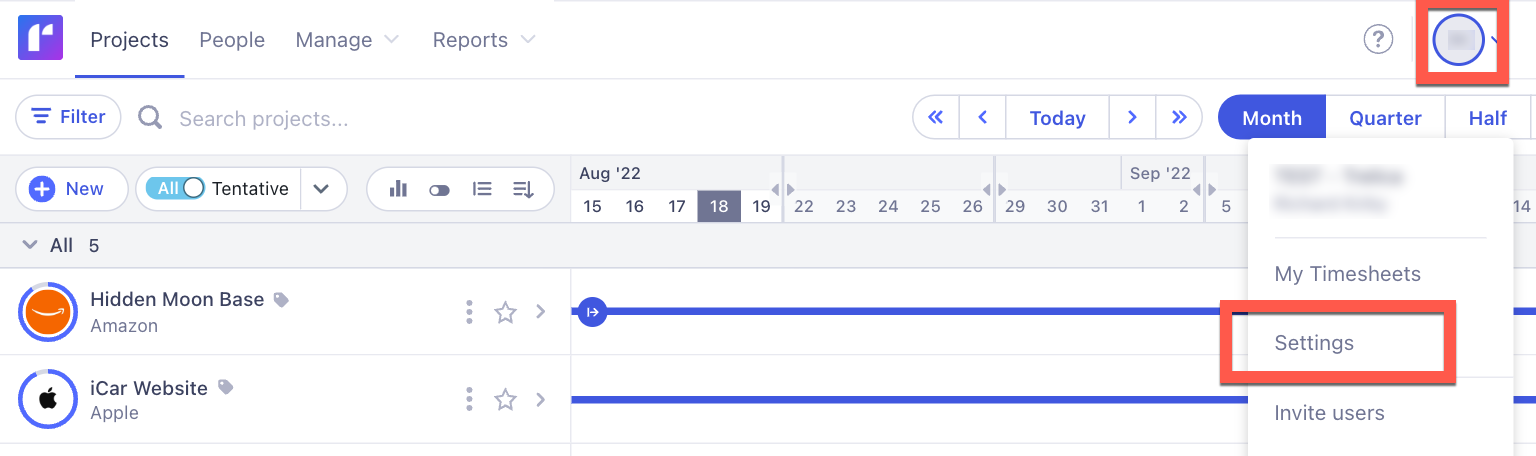Open three-dot menu for iCar Website

coord(469,400)
